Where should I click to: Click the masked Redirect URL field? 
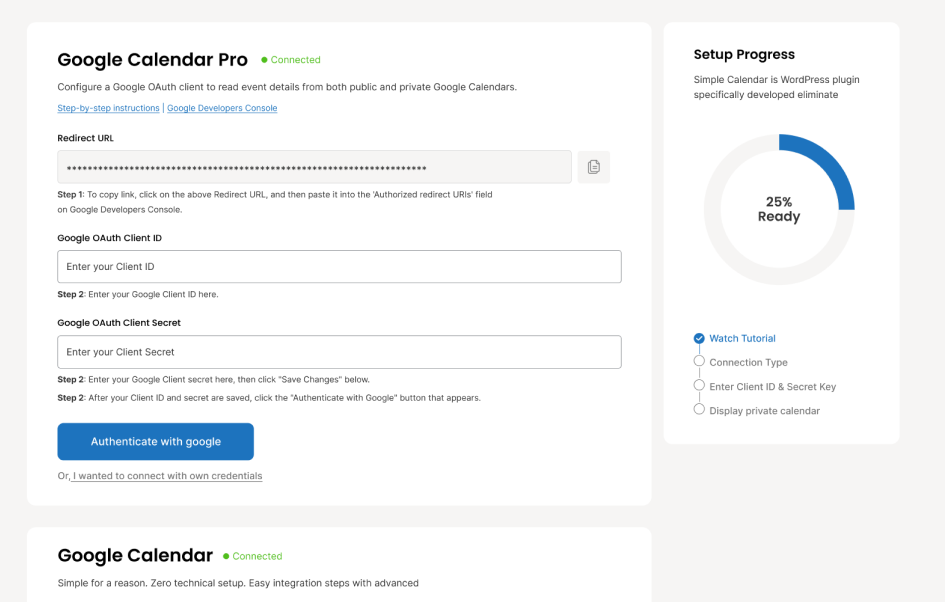point(314,167)
